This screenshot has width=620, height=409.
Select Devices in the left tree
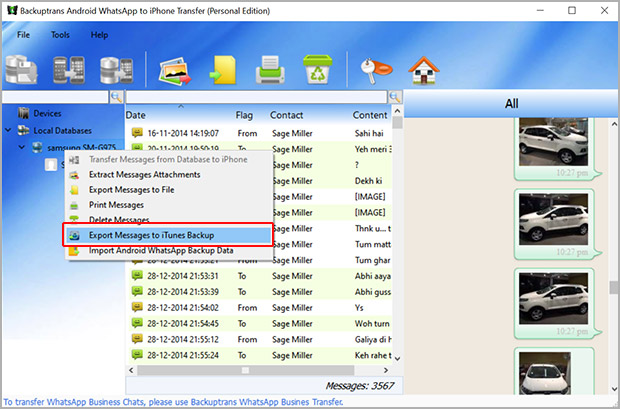click(x=47, y=113)
